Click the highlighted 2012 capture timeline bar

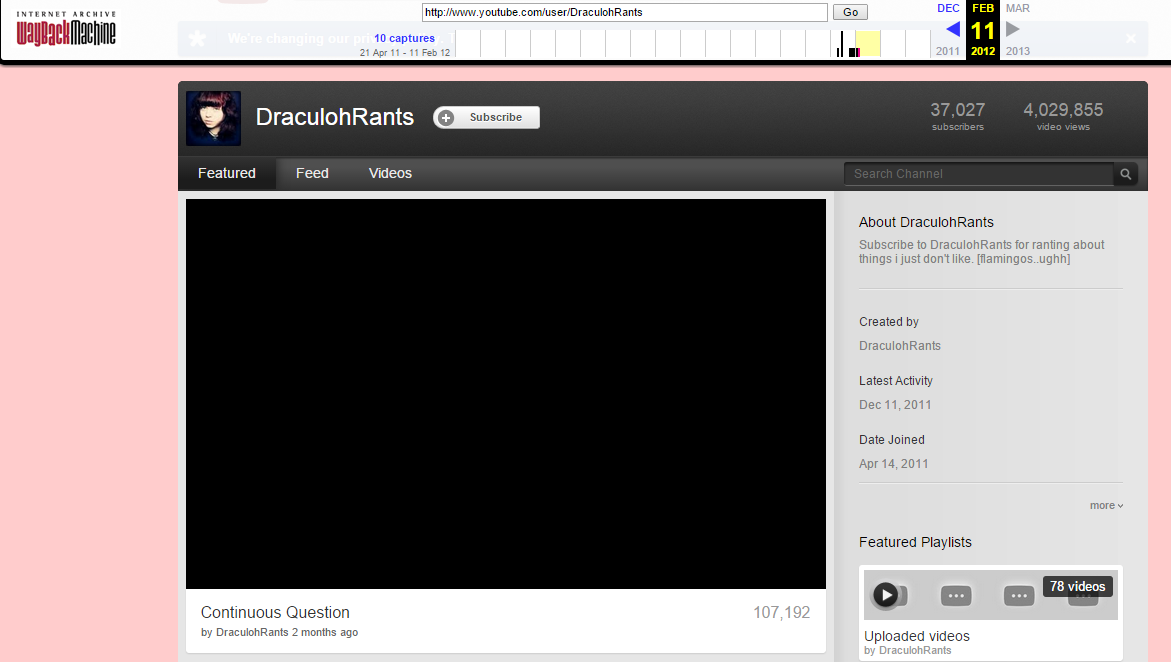[x=868, y=43]
